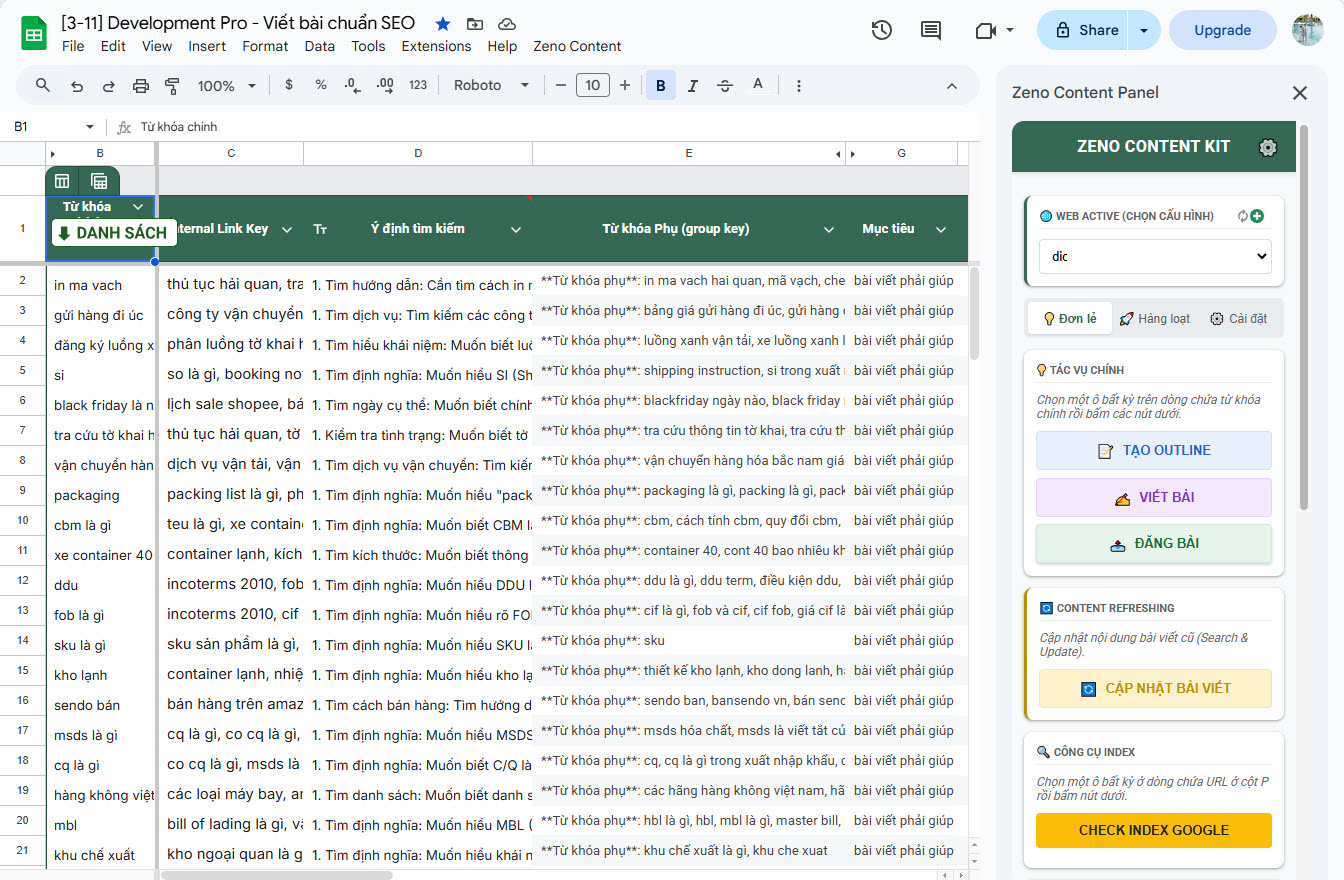The image size is (1344, 880).
Task: Click the TẠO OUTLINE button
Action: [x=1153, y=450]
